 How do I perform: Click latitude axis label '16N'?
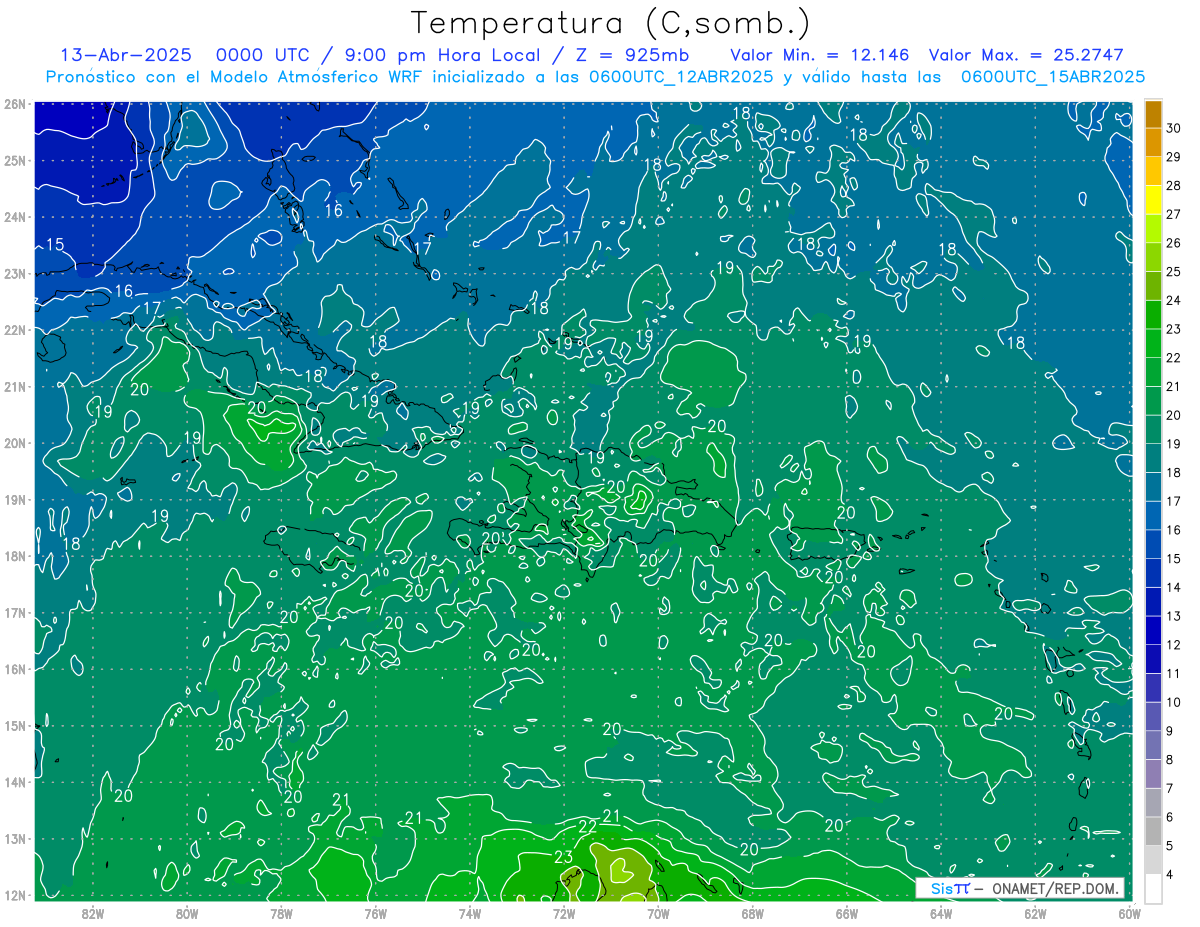coord(15,669)
